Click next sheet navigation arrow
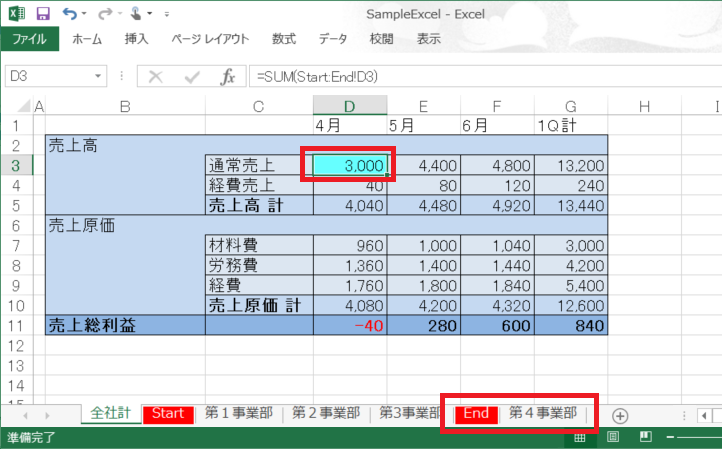Image resolution: width=722 pixels, height=449 pixels. pyautogui.click(x=47, y=416)
